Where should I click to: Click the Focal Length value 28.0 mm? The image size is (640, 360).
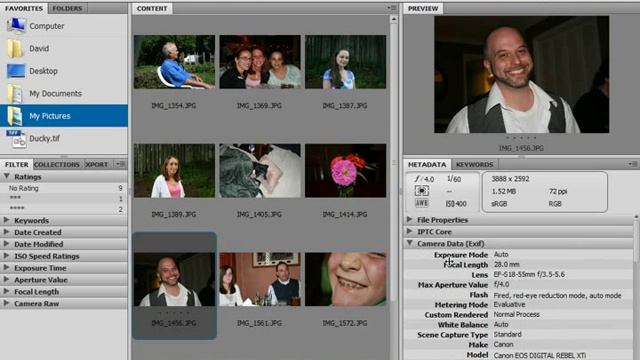[507, 264]
